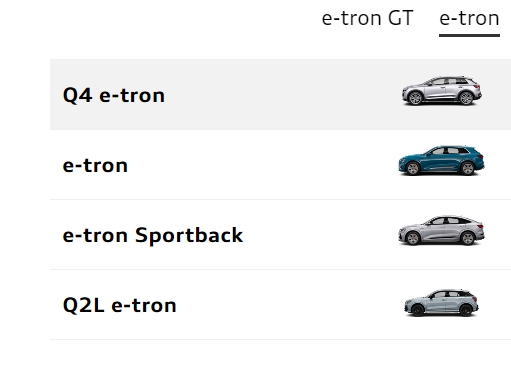This screenshot has height=389, width=511.
Task: Click the empty space in the Sportback row
Action: pos(320,235)
